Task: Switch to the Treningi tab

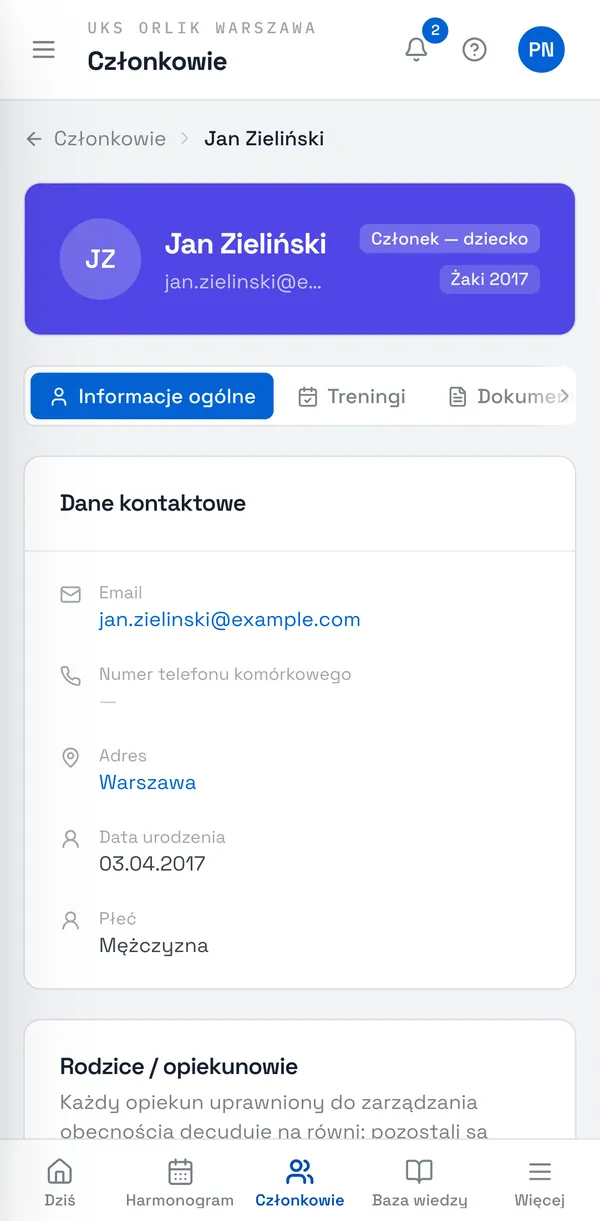Action: click(352, 396)
